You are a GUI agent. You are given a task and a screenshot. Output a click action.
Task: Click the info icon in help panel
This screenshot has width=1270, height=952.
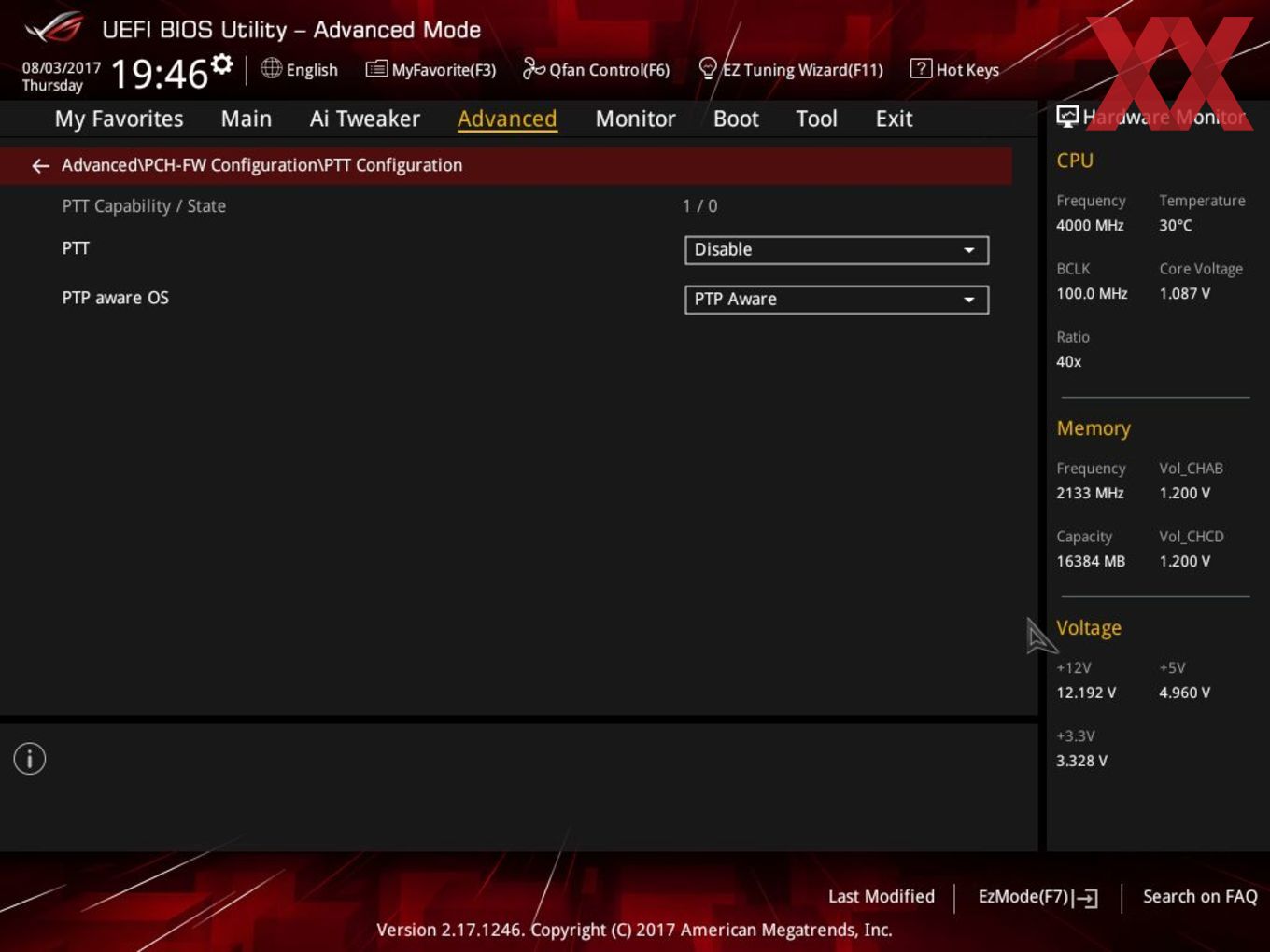(30, 759)
